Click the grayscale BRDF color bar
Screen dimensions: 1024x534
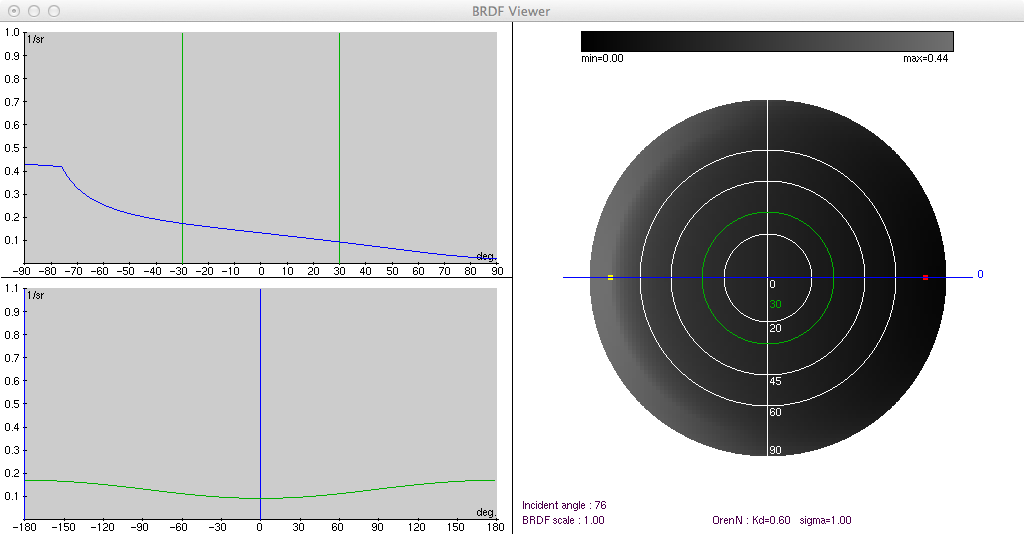[767, 41]
